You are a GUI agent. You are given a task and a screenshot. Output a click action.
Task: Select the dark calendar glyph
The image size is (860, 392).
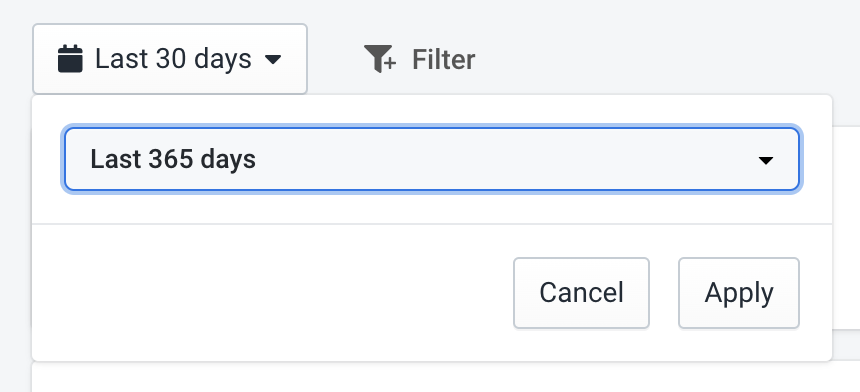click(70, 59)
